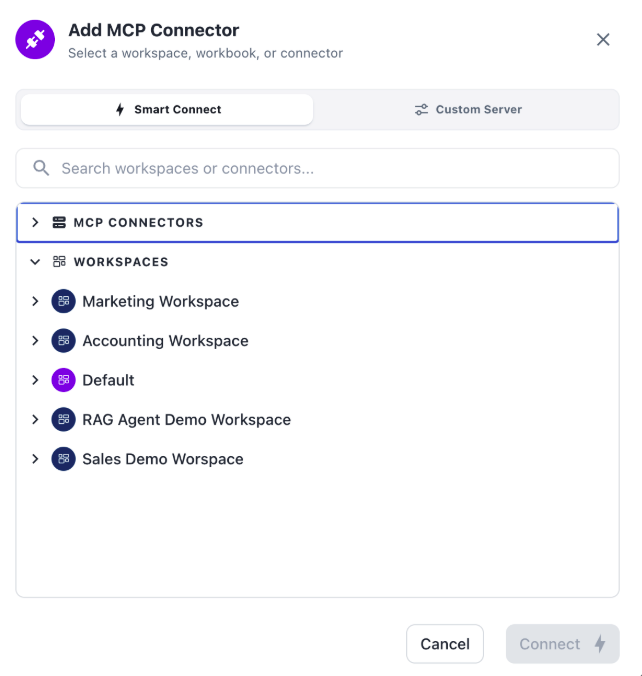This screenshot has width=642, height=676.
Task: Click the magnifier search icon
Action: click(x=41, y=168)
